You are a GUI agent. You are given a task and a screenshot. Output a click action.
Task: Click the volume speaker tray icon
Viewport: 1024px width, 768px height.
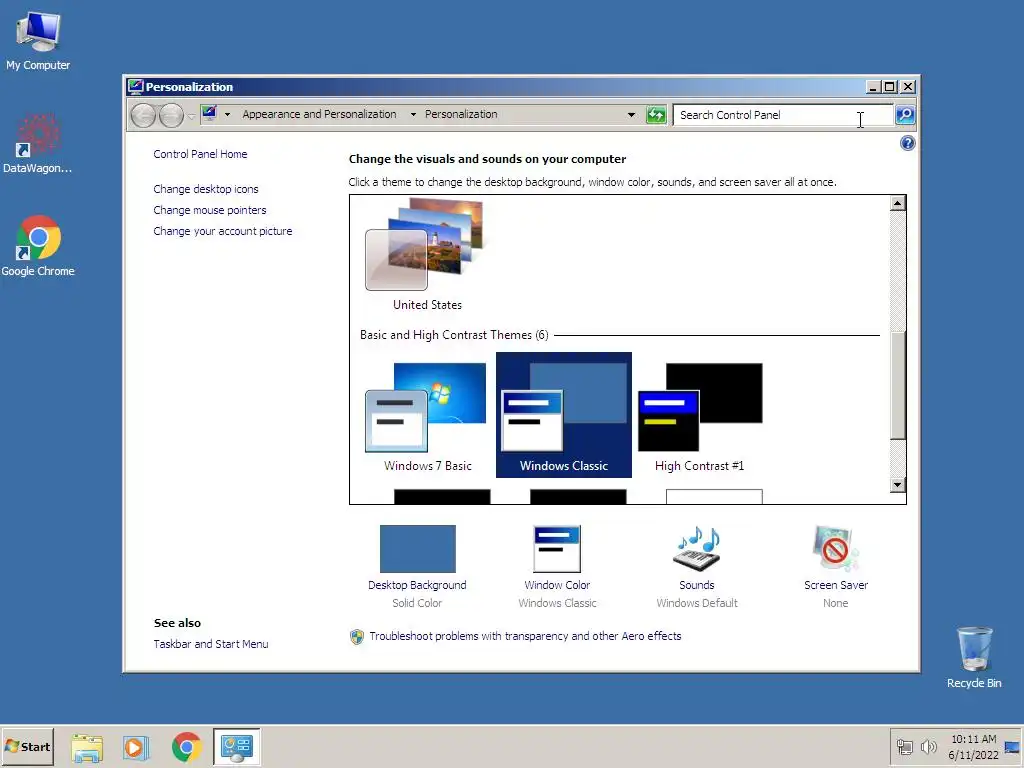928,747
